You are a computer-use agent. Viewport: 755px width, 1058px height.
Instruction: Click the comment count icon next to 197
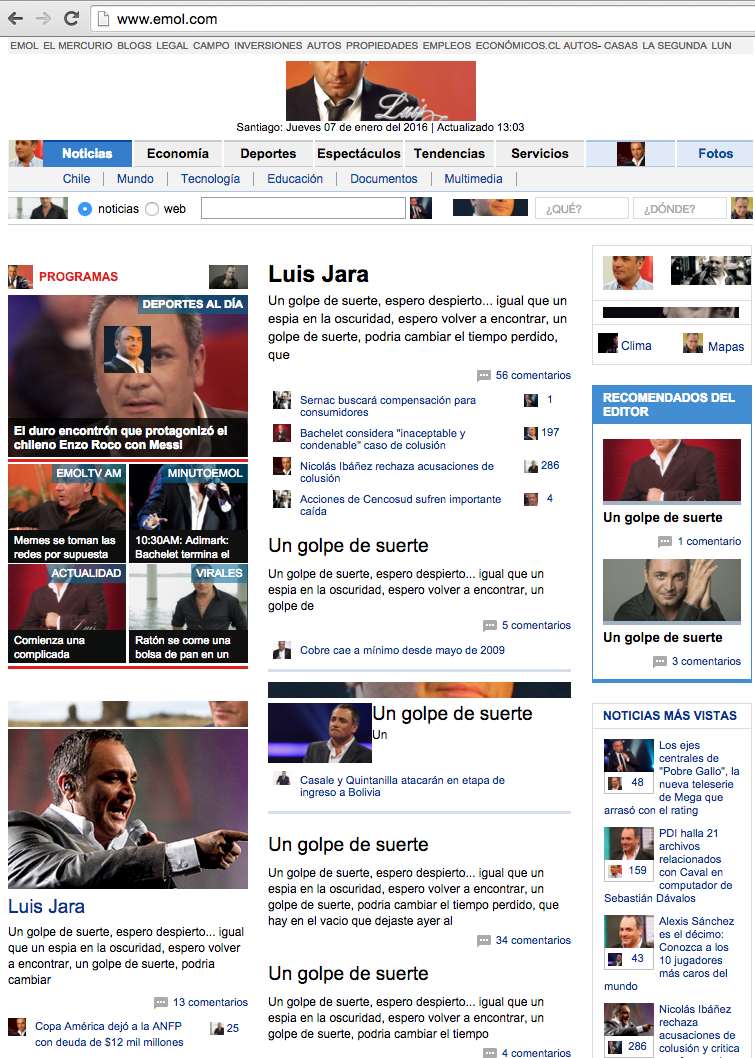point(531,433)
